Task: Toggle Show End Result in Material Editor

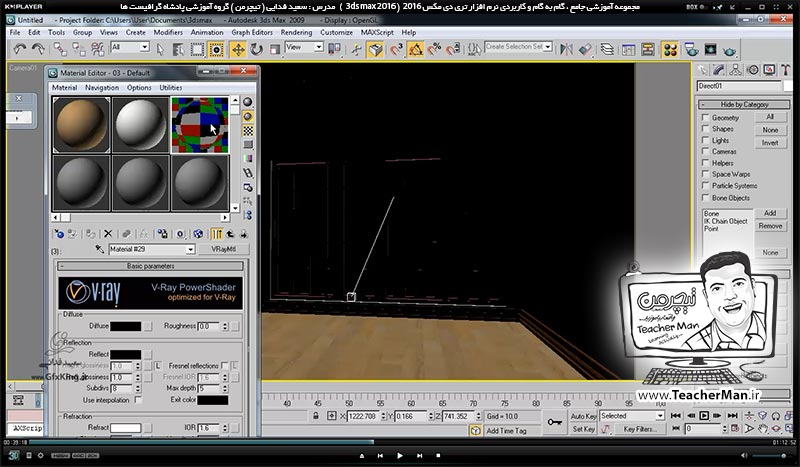Action: [x=217, y=234]
